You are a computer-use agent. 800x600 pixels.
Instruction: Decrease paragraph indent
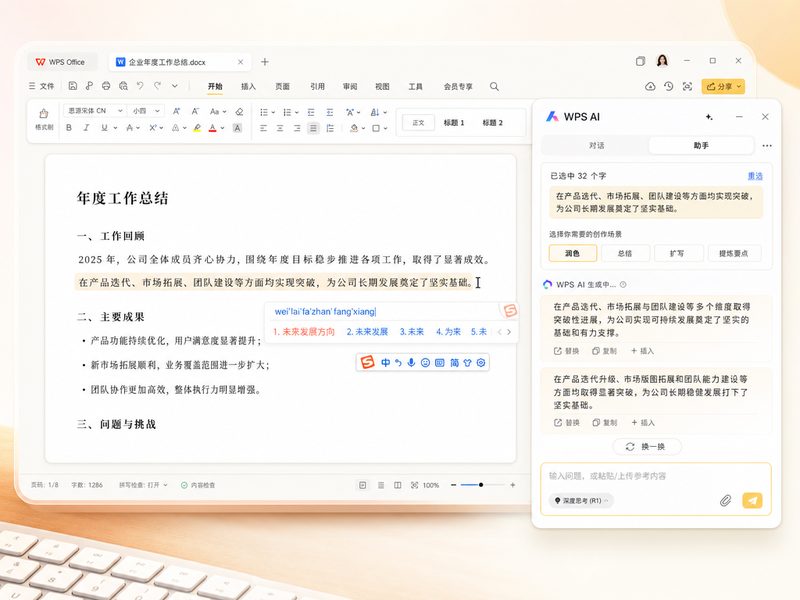click(x=311, y=112)
